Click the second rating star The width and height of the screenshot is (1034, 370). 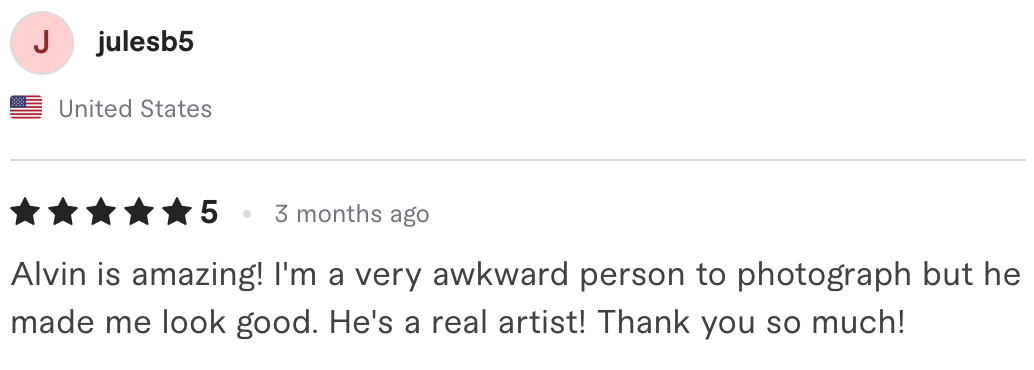[x=63, y=213]
